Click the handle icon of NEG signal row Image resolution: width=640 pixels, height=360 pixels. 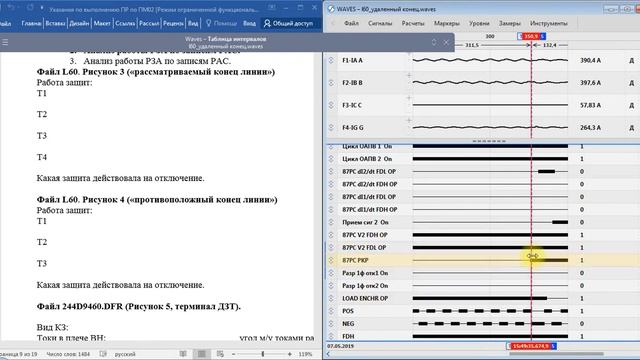331,324
